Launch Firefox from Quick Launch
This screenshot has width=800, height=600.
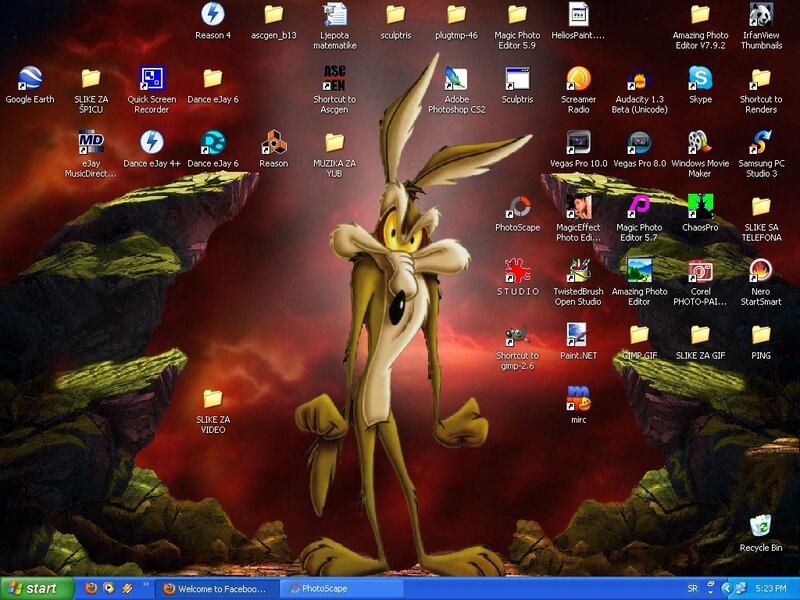[91, 588]
